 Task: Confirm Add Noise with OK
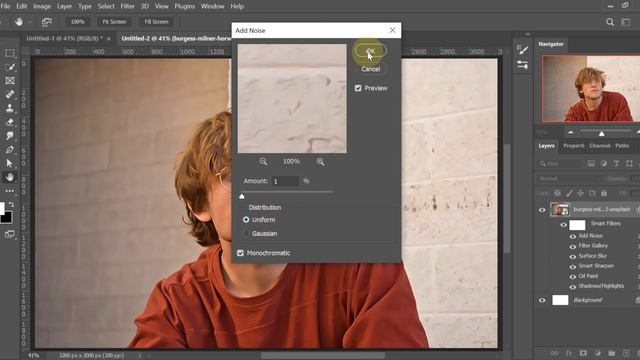[x=371, y=51]
